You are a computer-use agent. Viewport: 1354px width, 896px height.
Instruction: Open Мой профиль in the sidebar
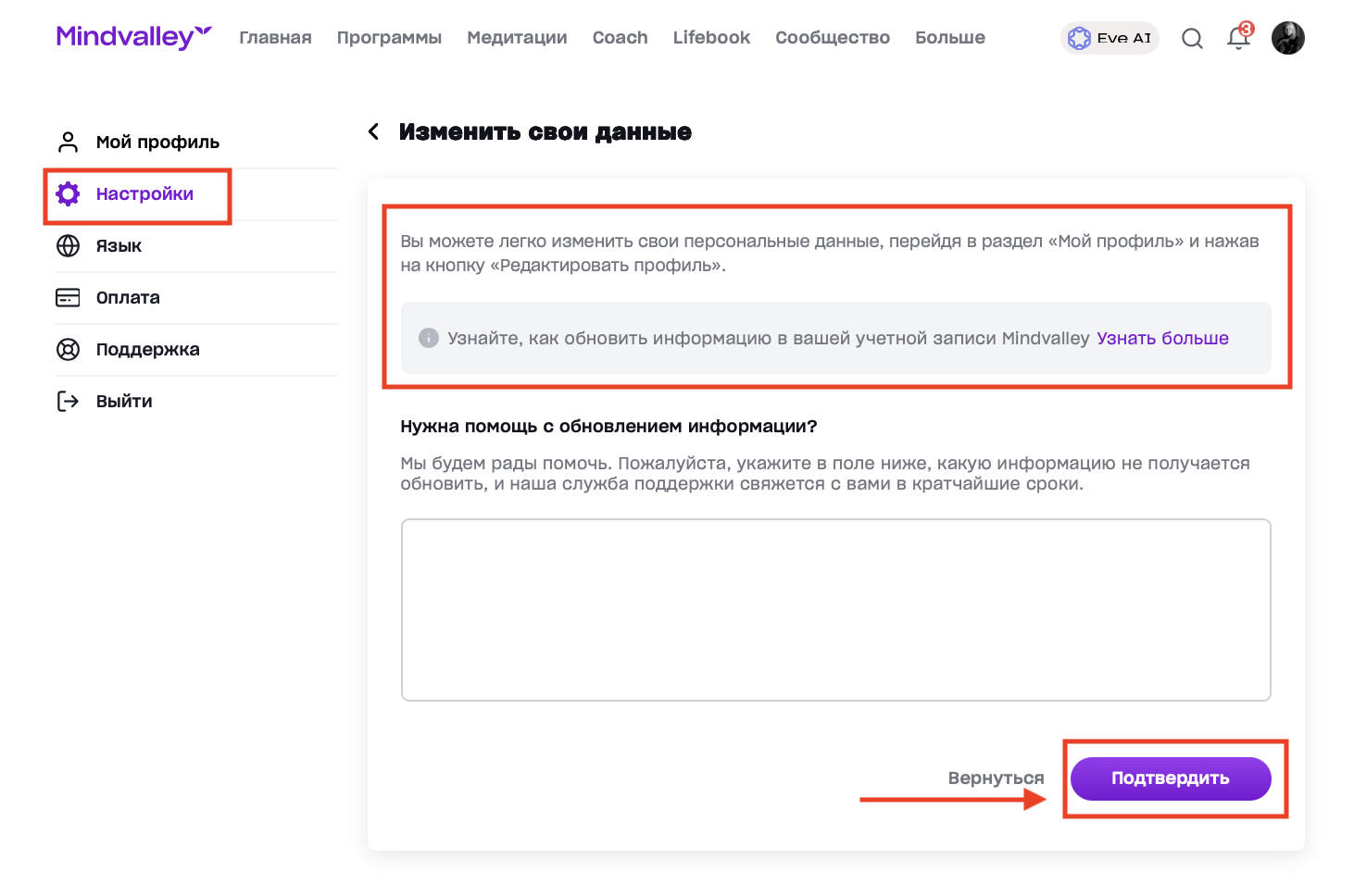pos(157,142)
